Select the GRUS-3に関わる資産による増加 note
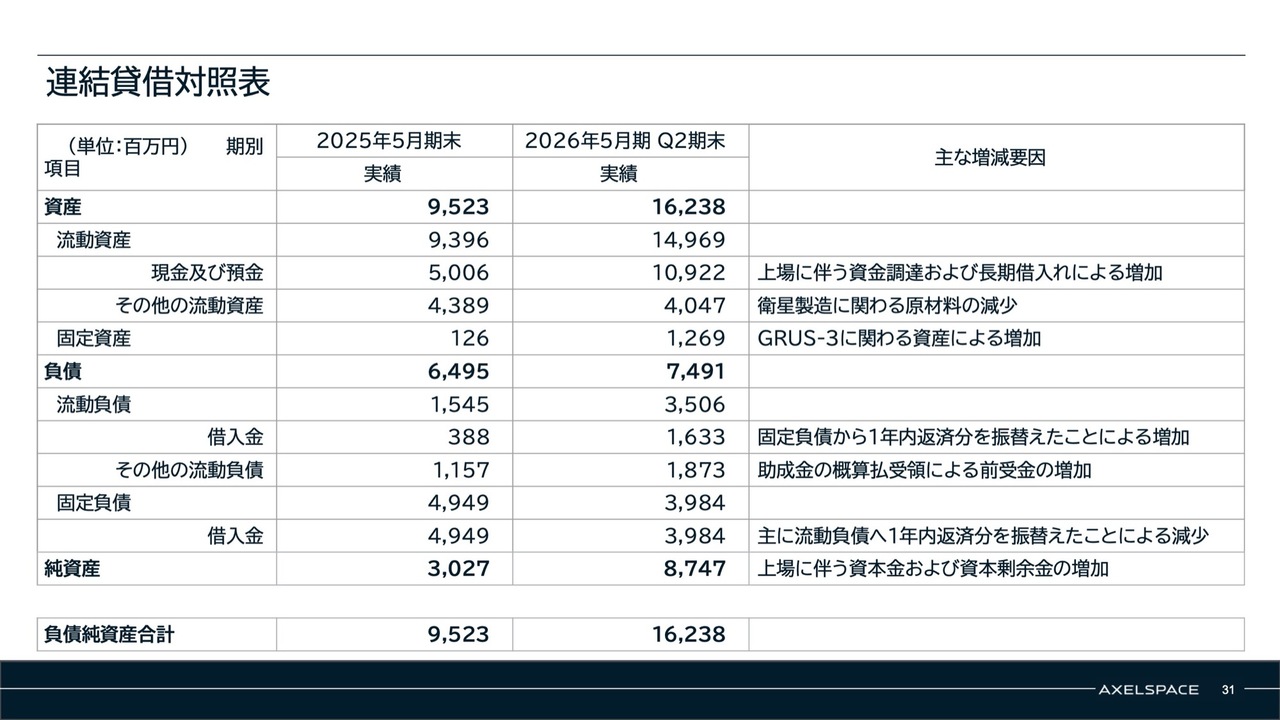The width and height of the screenshot is (1280, 720). [899, 339]
